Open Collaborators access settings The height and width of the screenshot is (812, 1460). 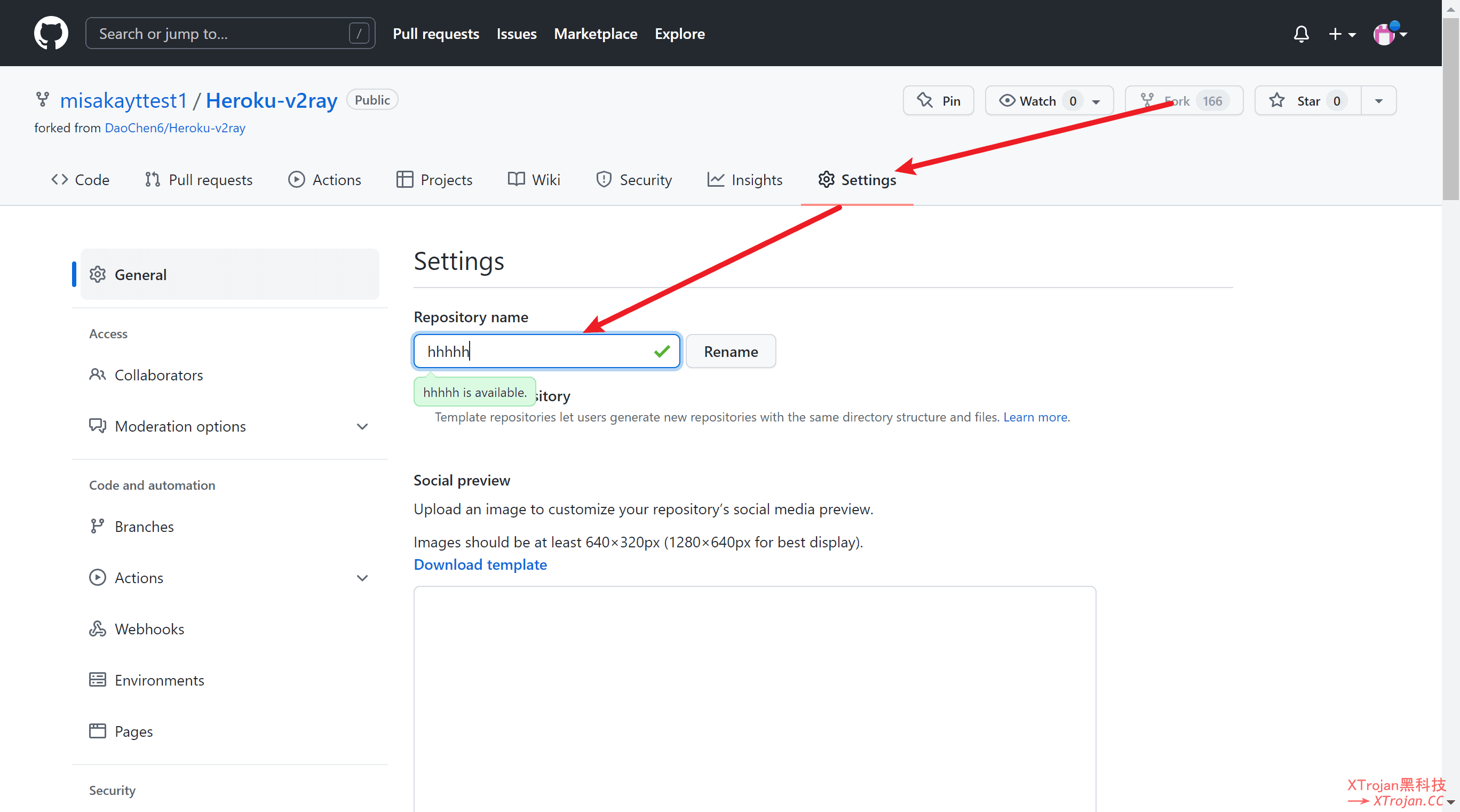[x=158, y=375]
